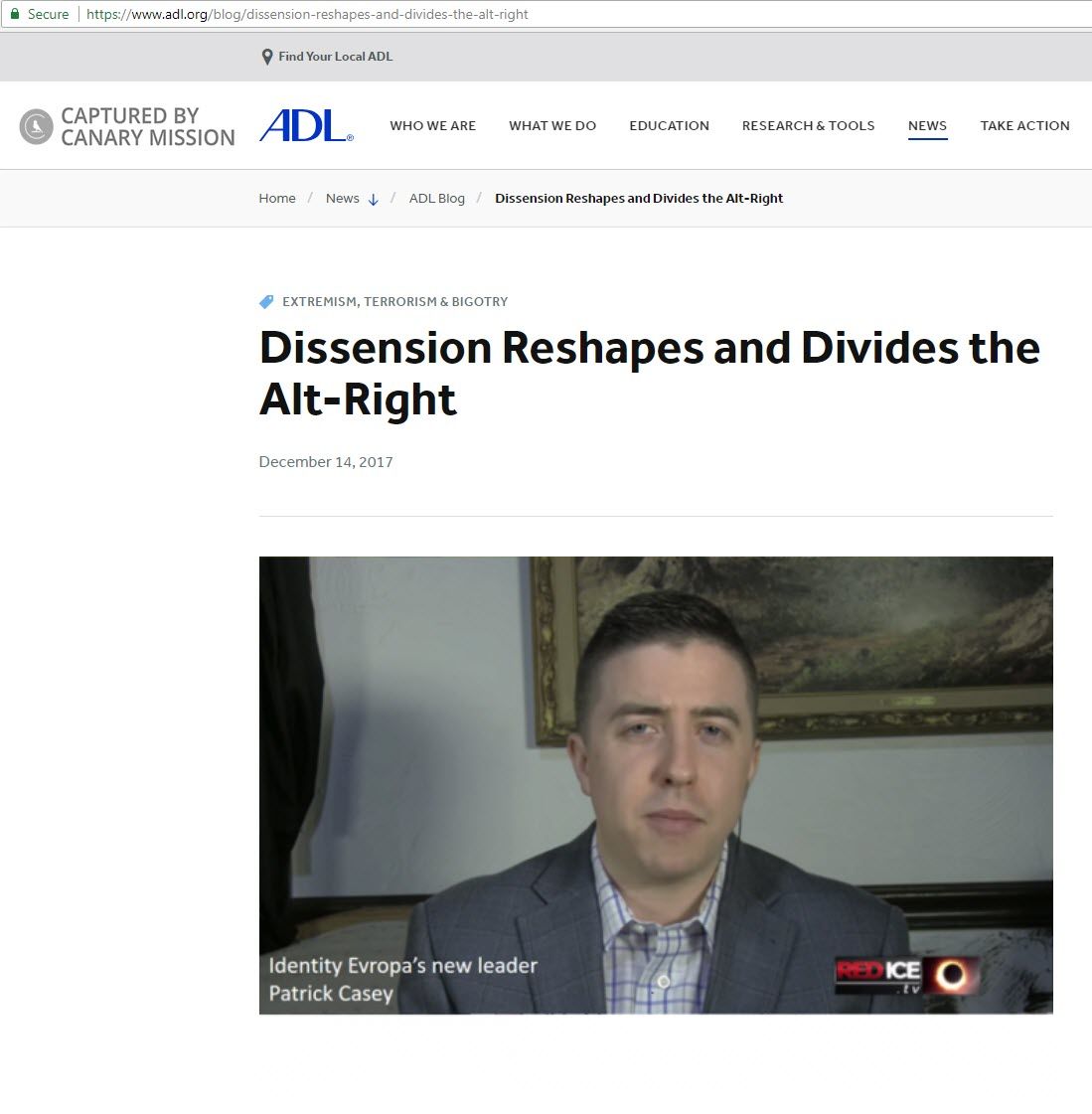Click the article title breadcrumb link
Image resolution: width=1092 pixels, height=1114 pixels.
click(639, 198)
